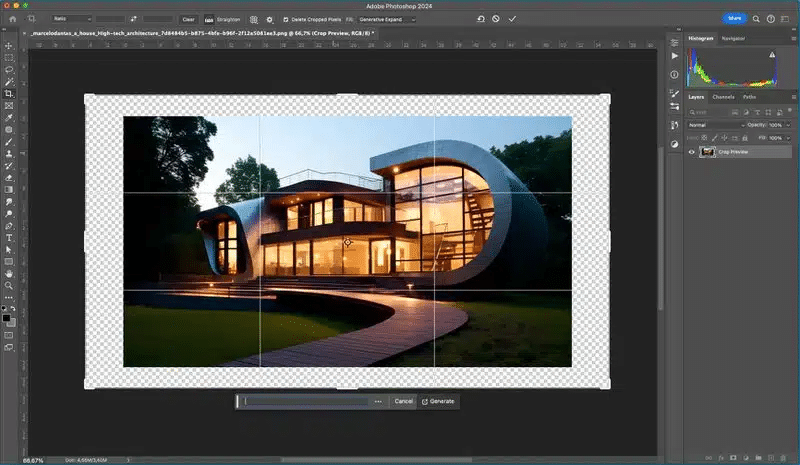Toggle Delete Cropped Pixels checkbox

(286, 19)
